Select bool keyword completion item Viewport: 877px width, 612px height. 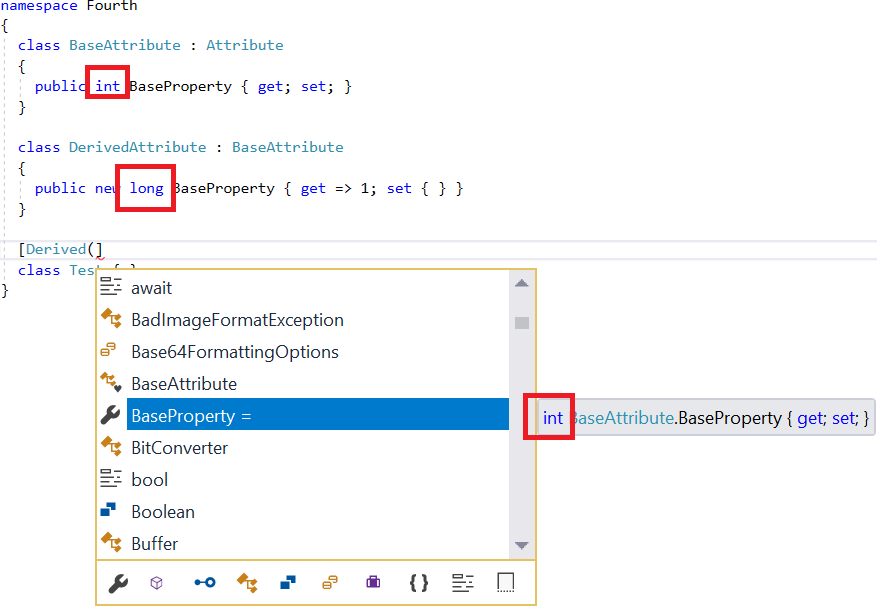pyautogui.click(x=303, y=479)
